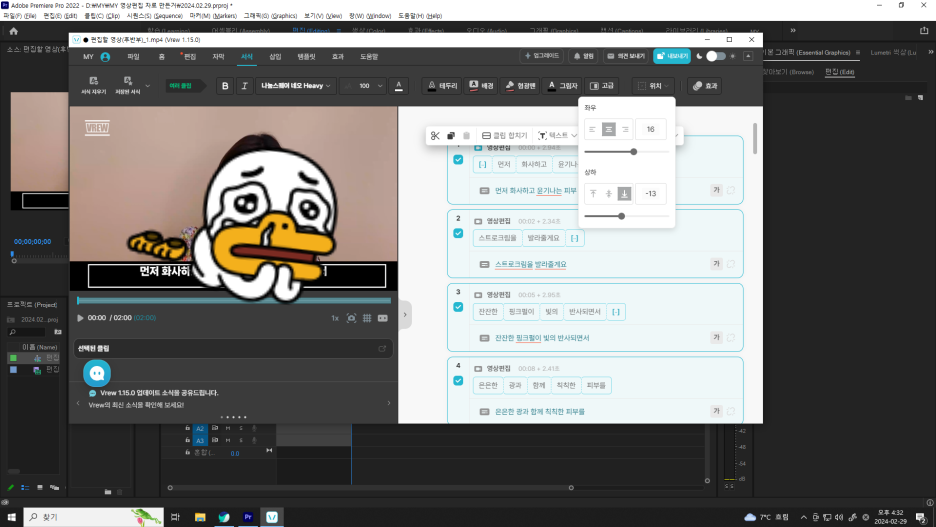The image size is (936, 527).
Task: Open the Vrew chat support bubble
Action: [x=97, y=374]
